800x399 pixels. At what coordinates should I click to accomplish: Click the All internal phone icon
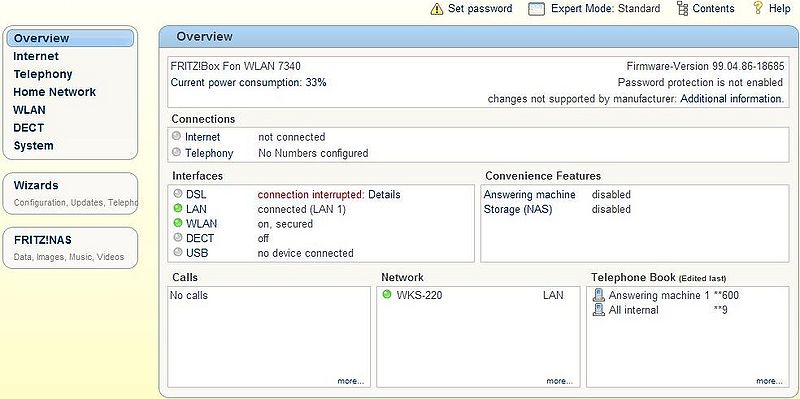click(598, 310)
